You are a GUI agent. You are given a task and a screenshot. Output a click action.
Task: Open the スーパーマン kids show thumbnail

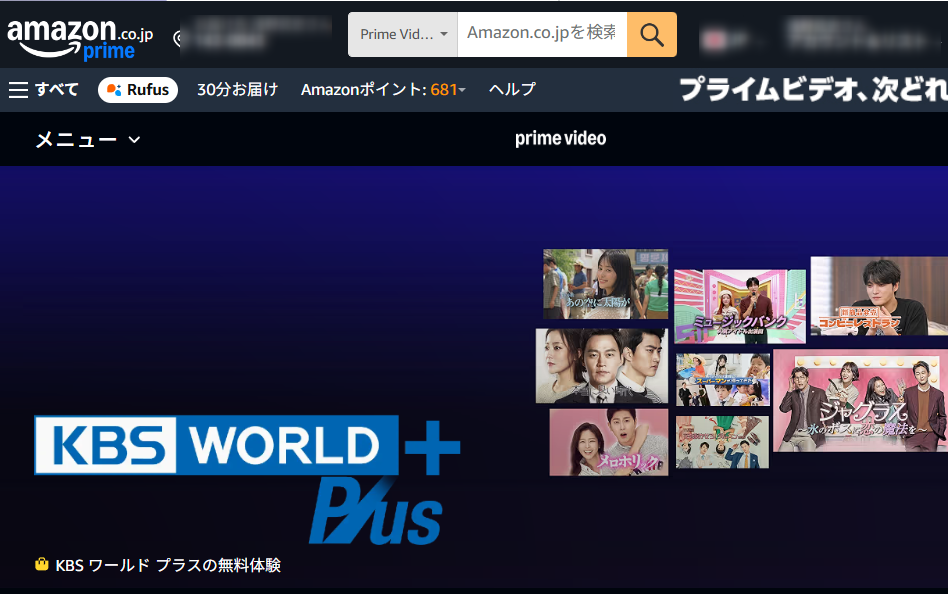(x=722, y=380)
